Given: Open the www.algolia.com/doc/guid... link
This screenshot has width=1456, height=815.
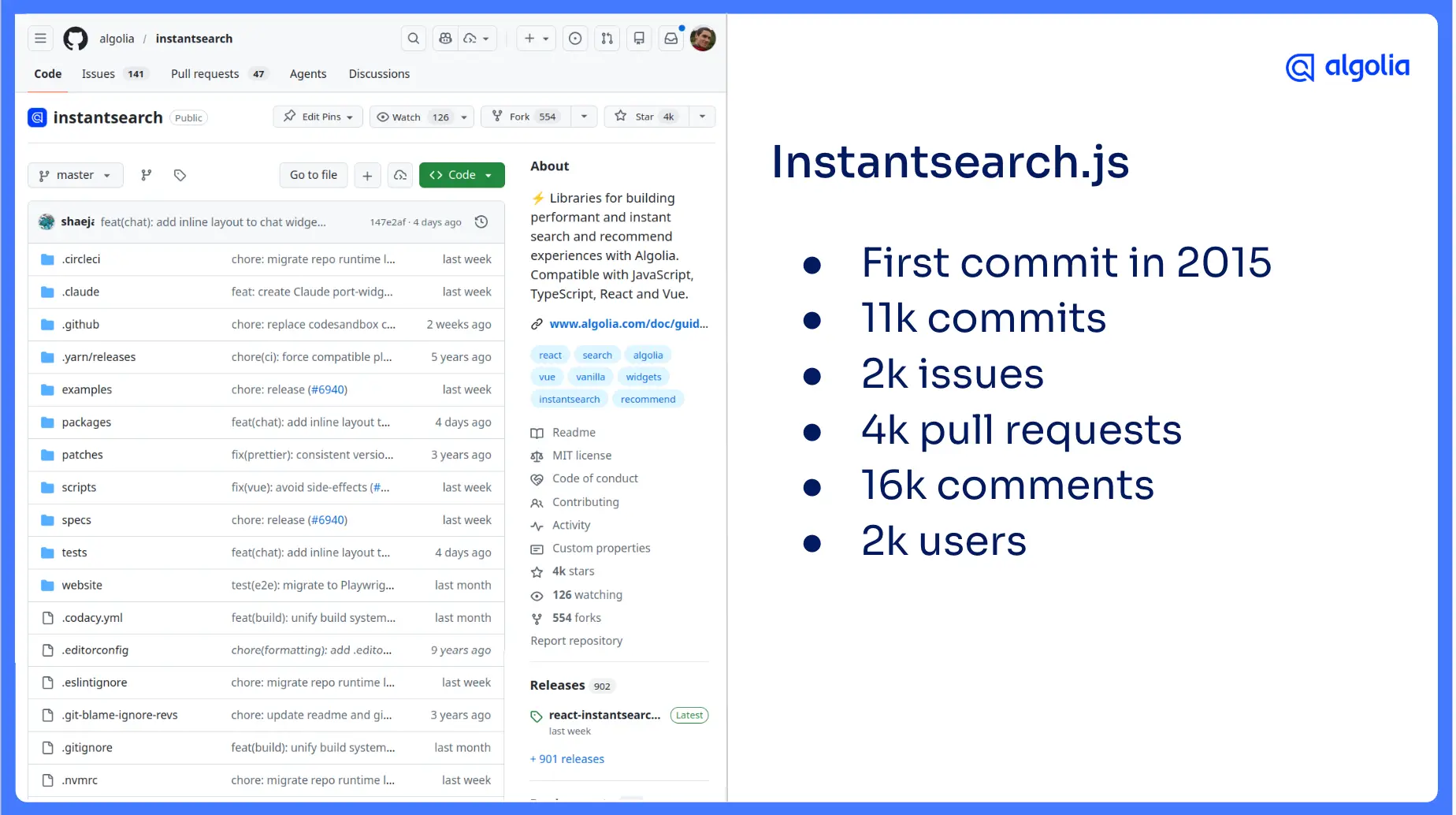Looking at the screenshot, I should 629,324.
